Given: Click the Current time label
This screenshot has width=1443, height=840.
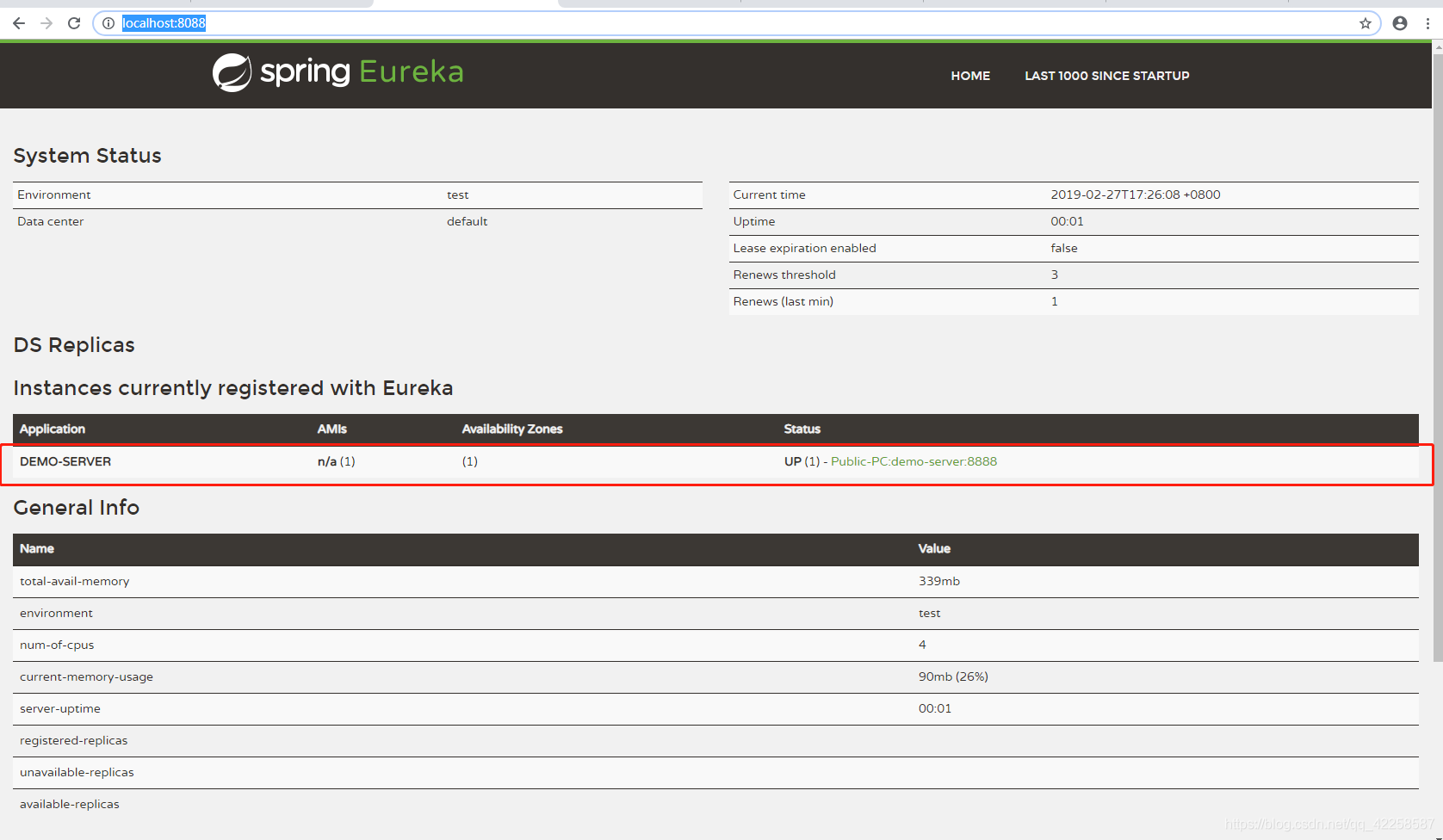Looking at the screenshot, I should [770, 195].
